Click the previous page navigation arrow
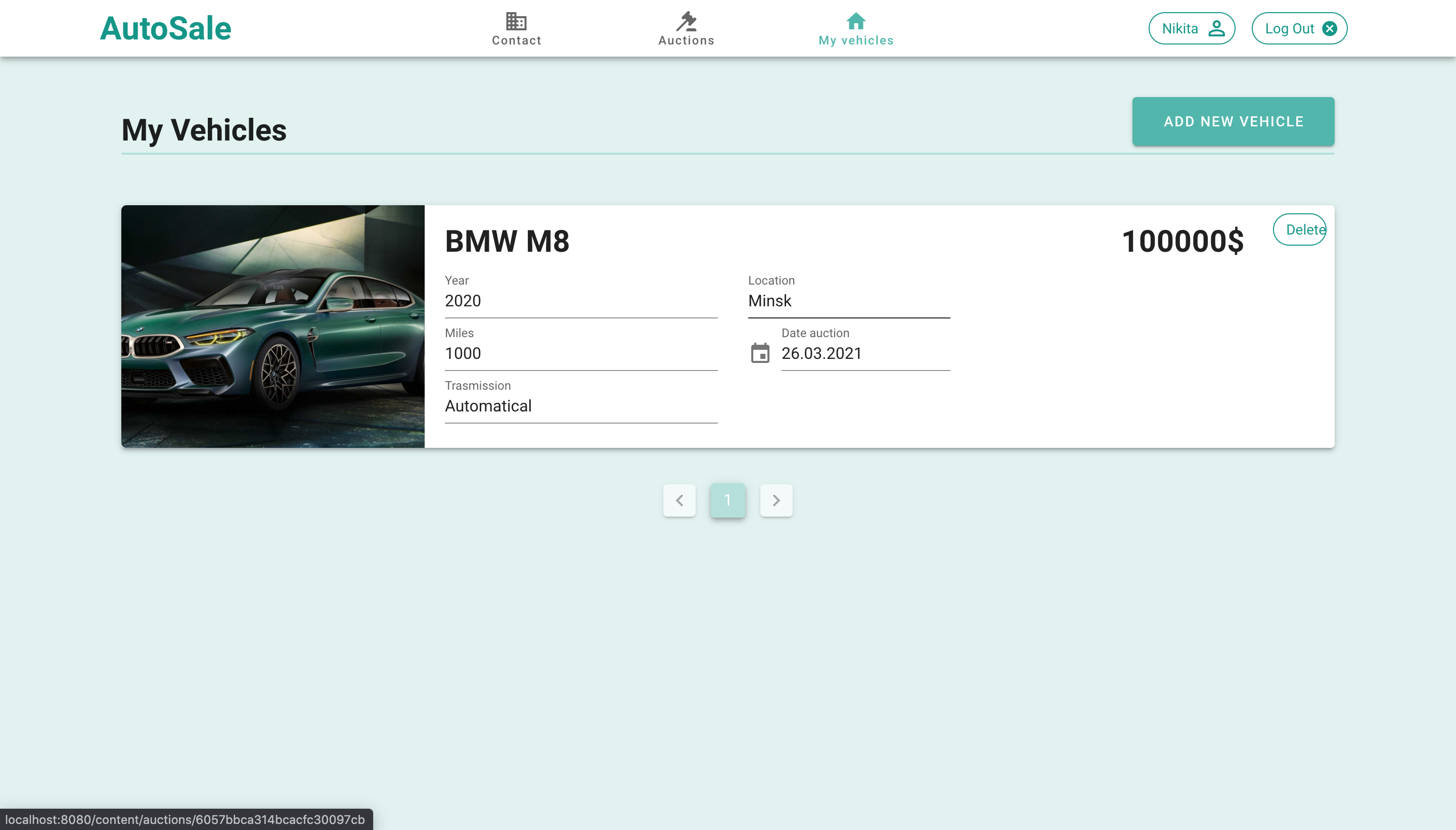 coord(680,500)
